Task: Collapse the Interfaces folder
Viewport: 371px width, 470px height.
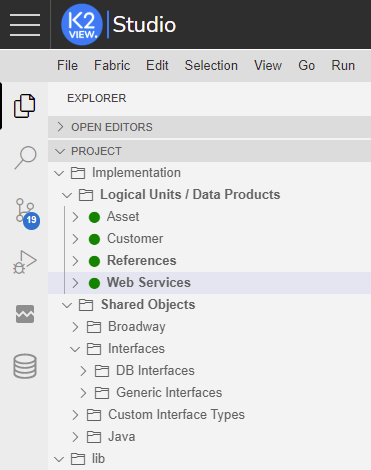Action: coord(75,349)
